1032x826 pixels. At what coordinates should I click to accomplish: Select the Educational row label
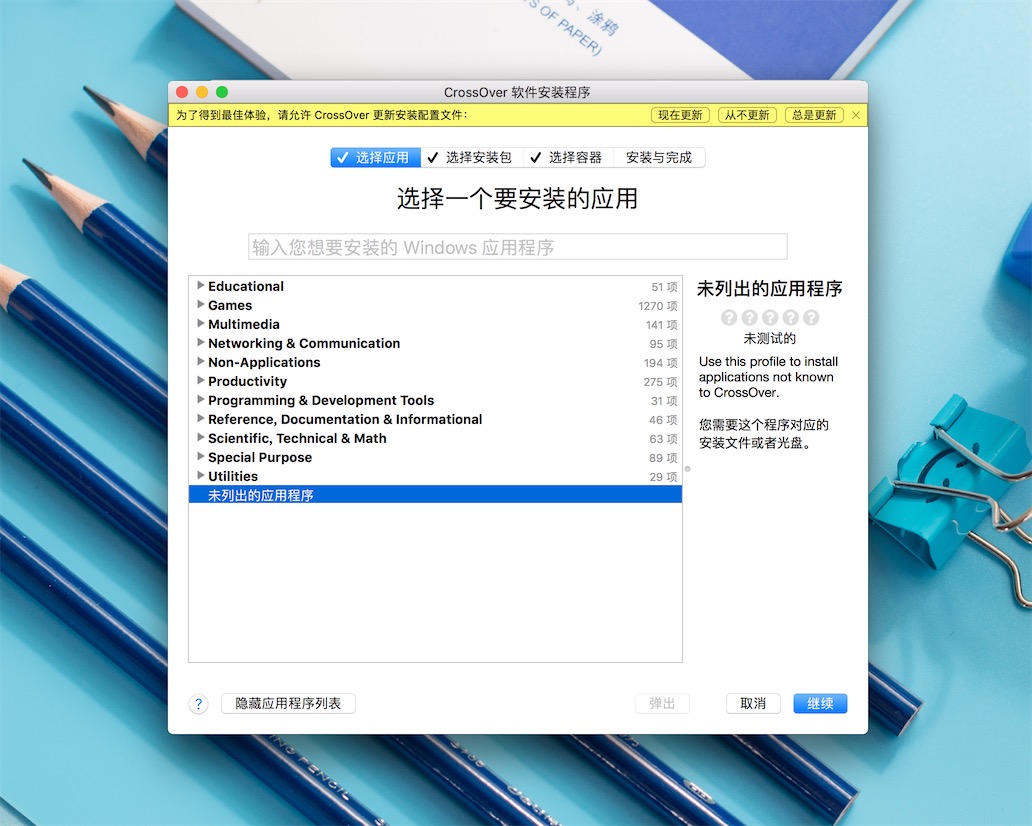pyautogui.click(x=246, y=286)
